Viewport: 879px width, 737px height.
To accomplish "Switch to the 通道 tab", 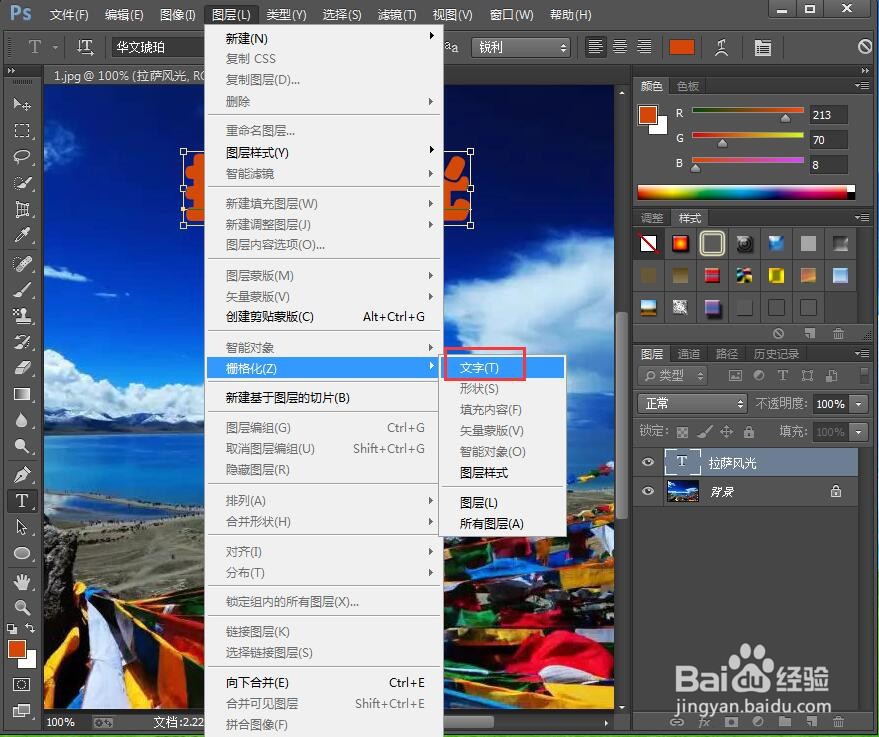I will tap(688, 352).
